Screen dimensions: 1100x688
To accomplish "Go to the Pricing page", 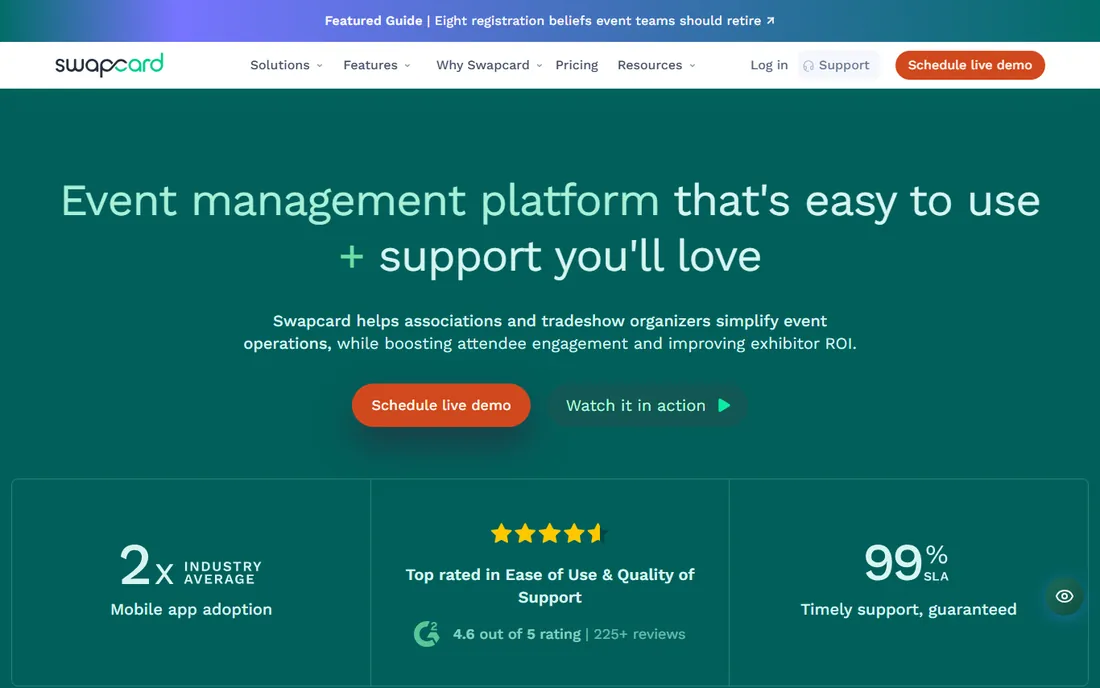I will point(577,65).
